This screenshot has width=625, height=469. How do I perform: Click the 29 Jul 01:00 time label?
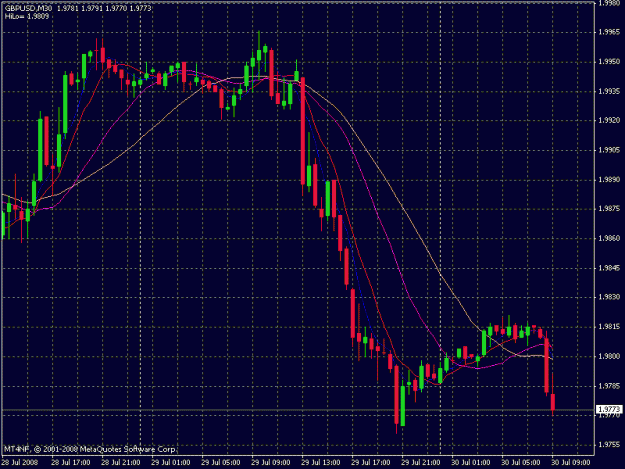coord(171,462)
